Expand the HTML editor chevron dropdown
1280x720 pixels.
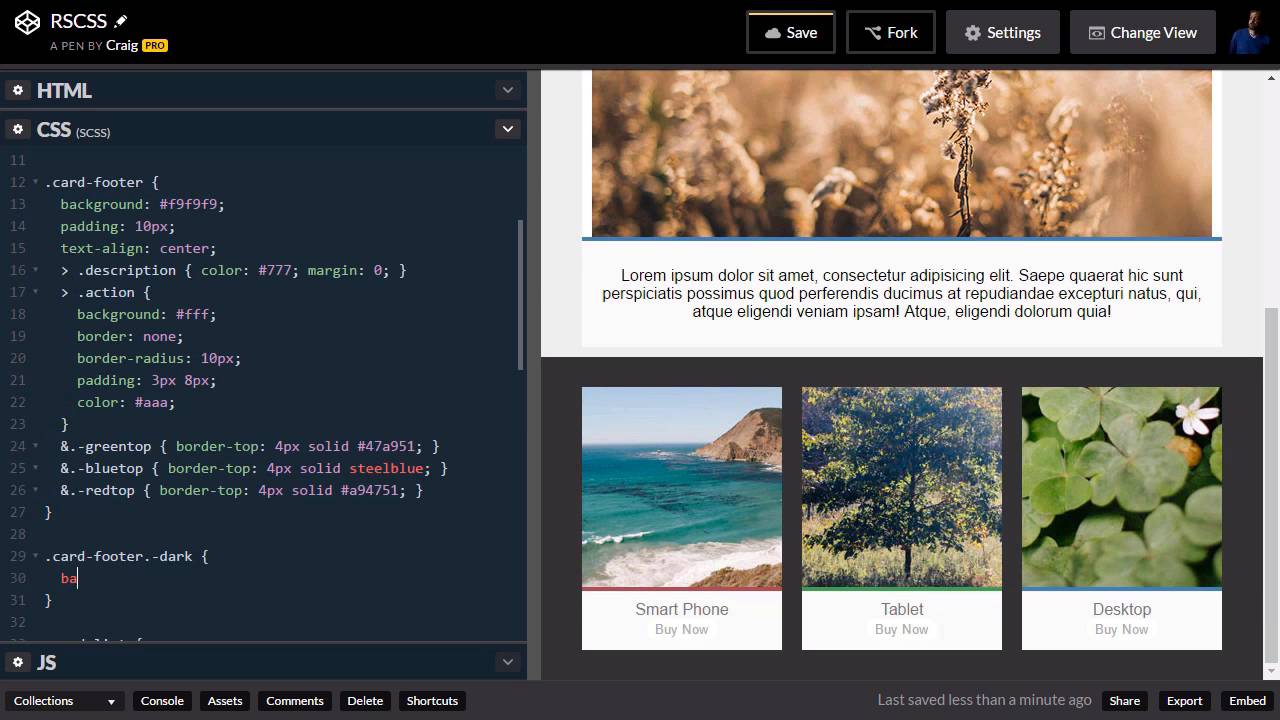click(x=508, y=90)
